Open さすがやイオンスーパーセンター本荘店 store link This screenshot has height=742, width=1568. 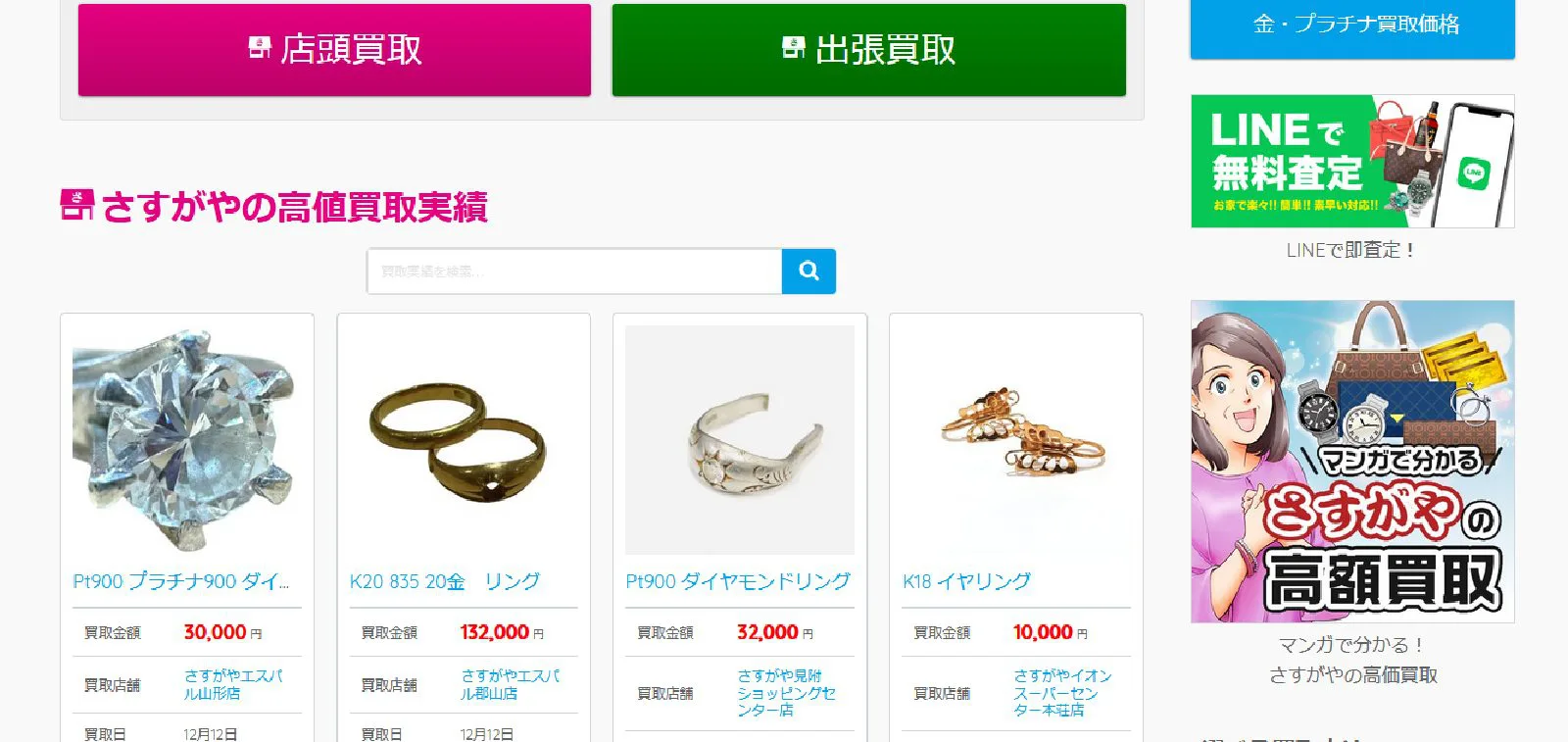pos(1062,693)
